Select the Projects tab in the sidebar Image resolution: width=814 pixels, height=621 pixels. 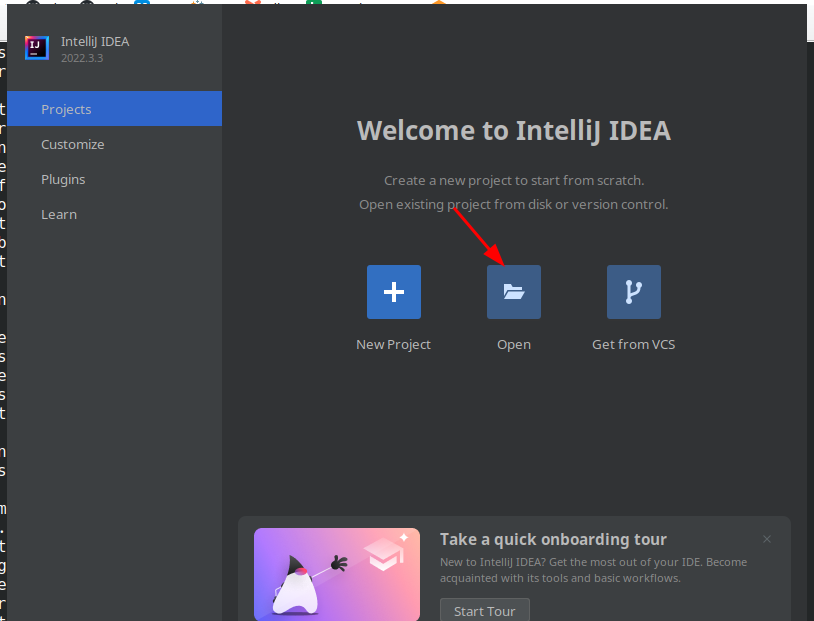(x=66, y=109)
